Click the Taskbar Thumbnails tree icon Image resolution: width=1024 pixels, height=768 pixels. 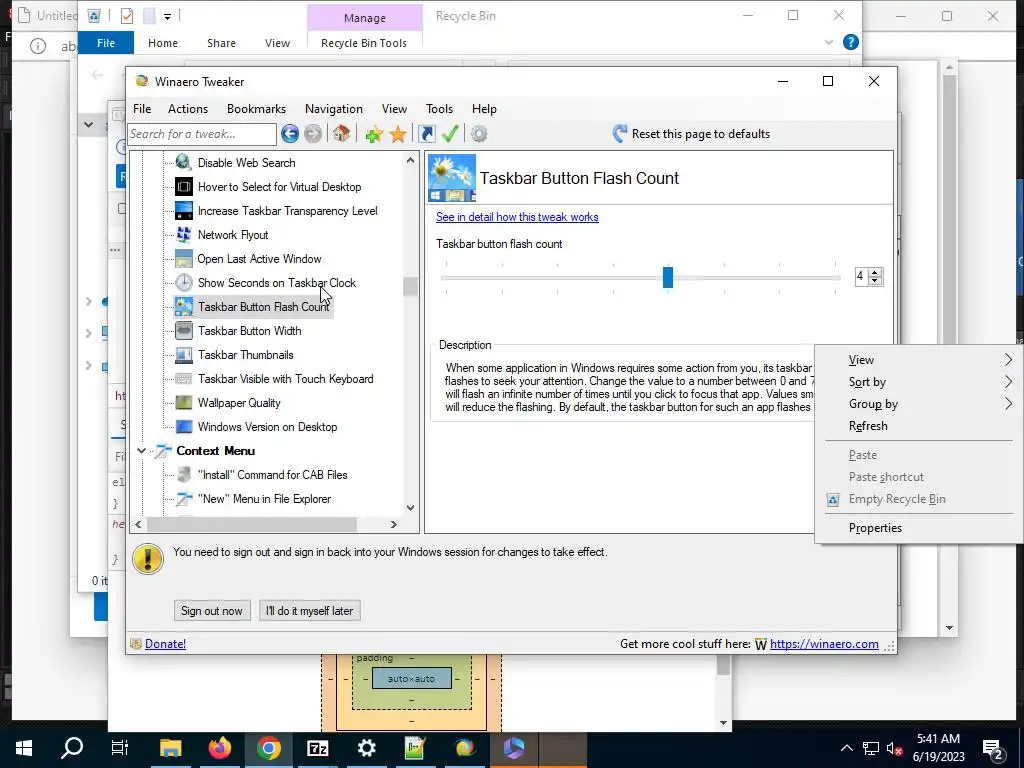click(184, 355)
